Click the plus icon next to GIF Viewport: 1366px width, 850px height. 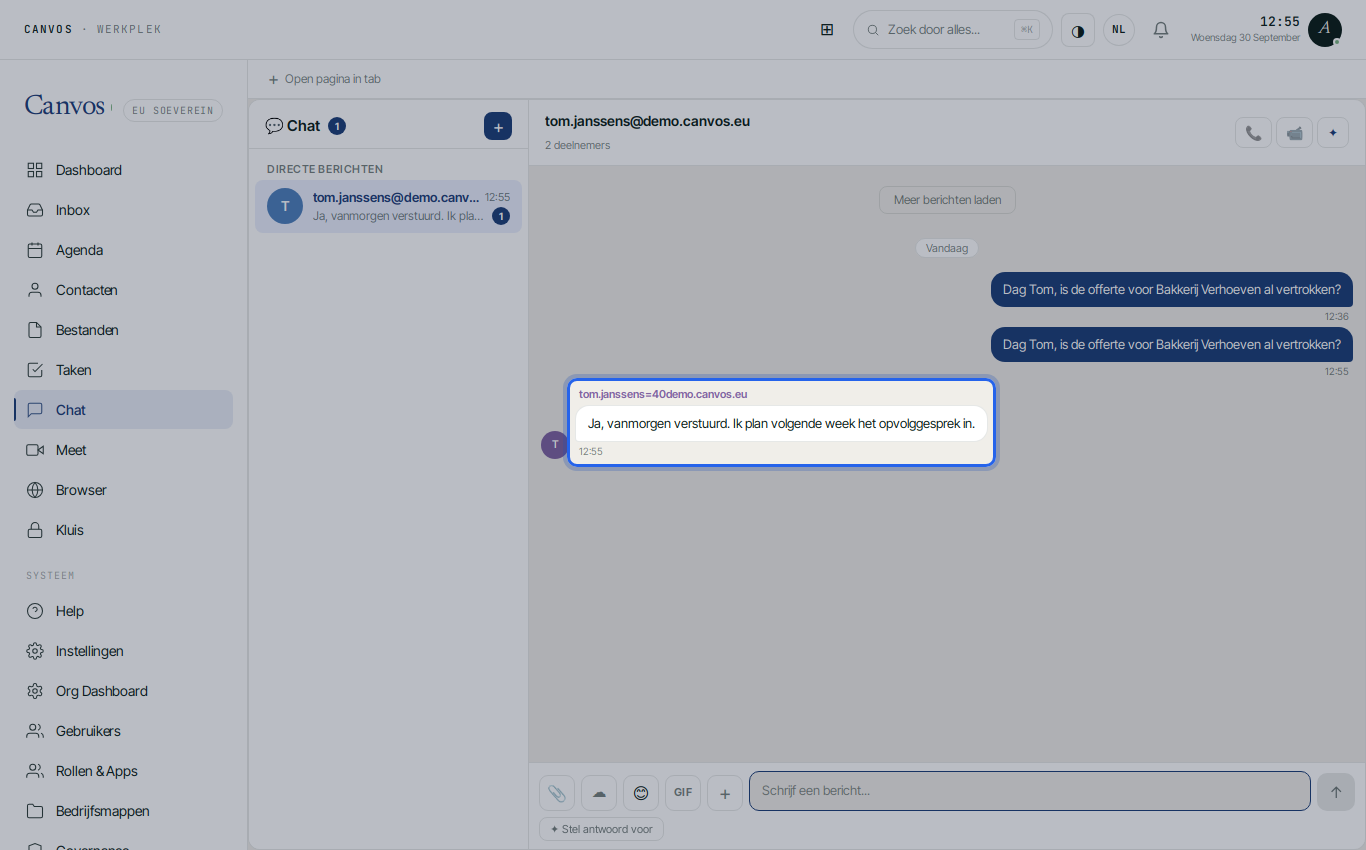coord(725,793)
